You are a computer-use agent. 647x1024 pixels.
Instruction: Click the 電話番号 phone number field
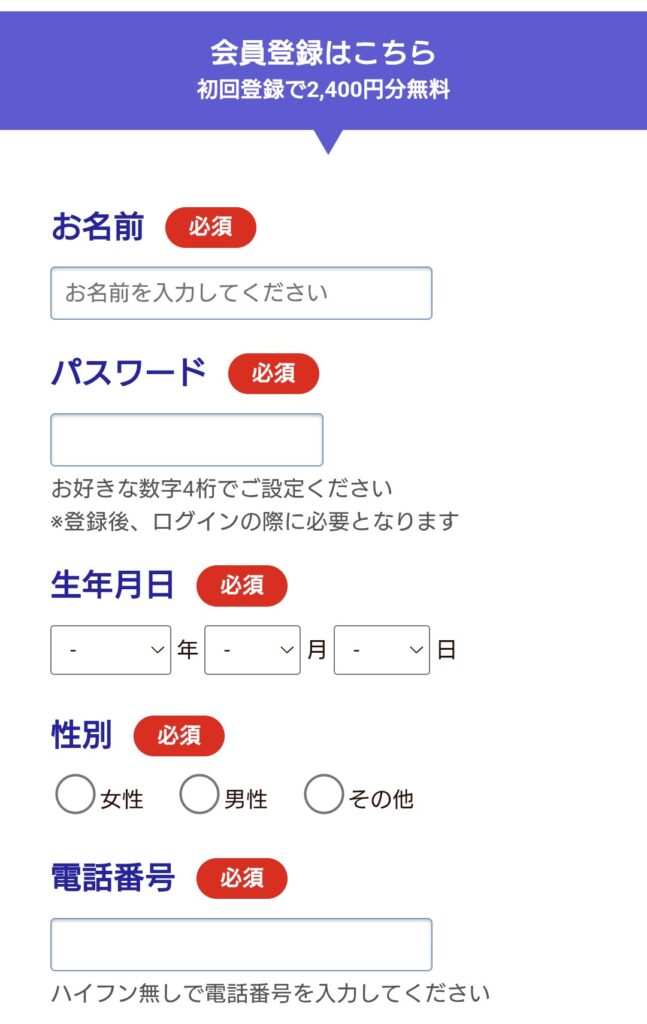240,943
